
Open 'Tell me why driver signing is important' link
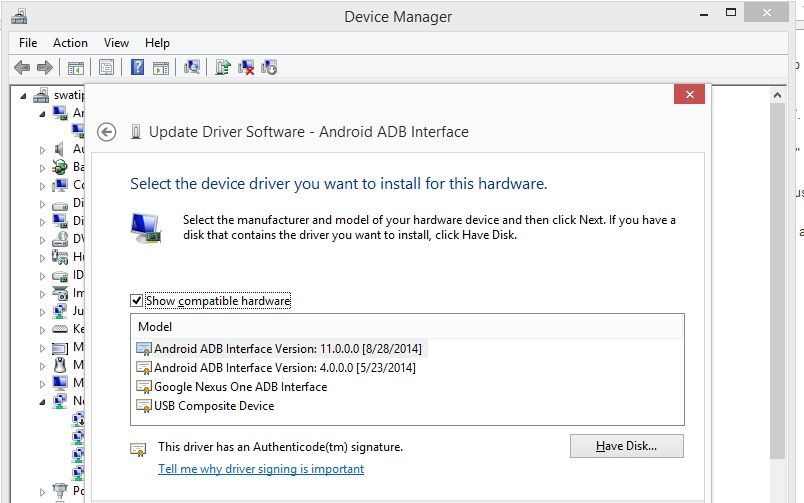pos(261,469)
